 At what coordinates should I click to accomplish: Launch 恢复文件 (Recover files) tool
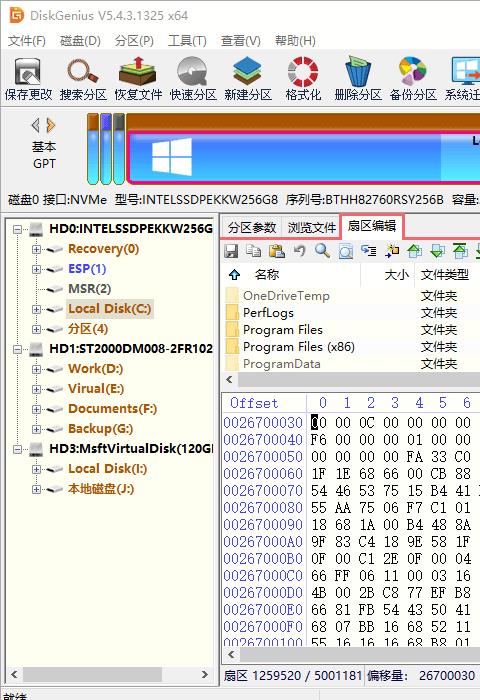pyautogui.click(x=138, y=79)
